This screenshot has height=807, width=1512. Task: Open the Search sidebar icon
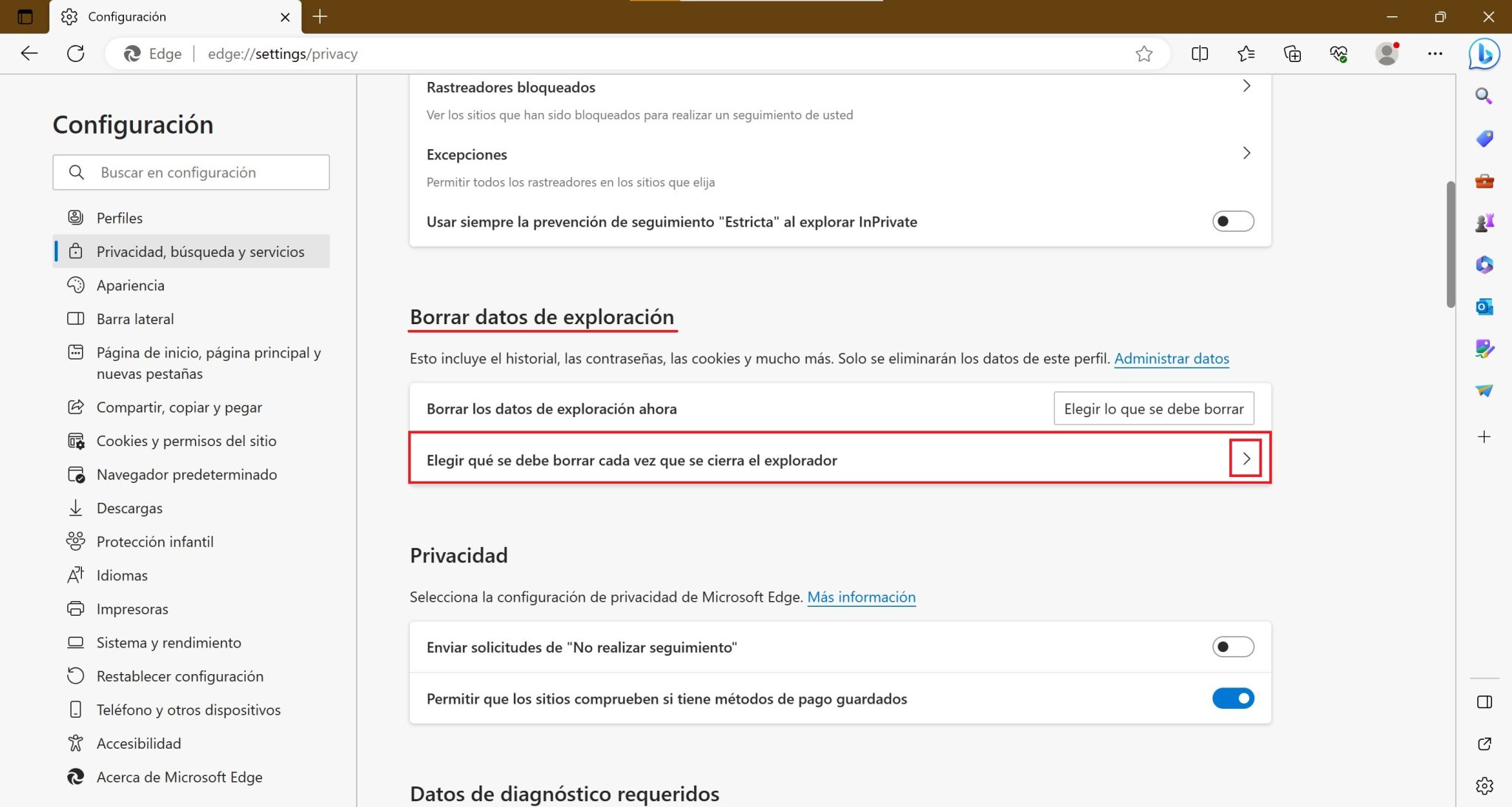coord(1483,96)
